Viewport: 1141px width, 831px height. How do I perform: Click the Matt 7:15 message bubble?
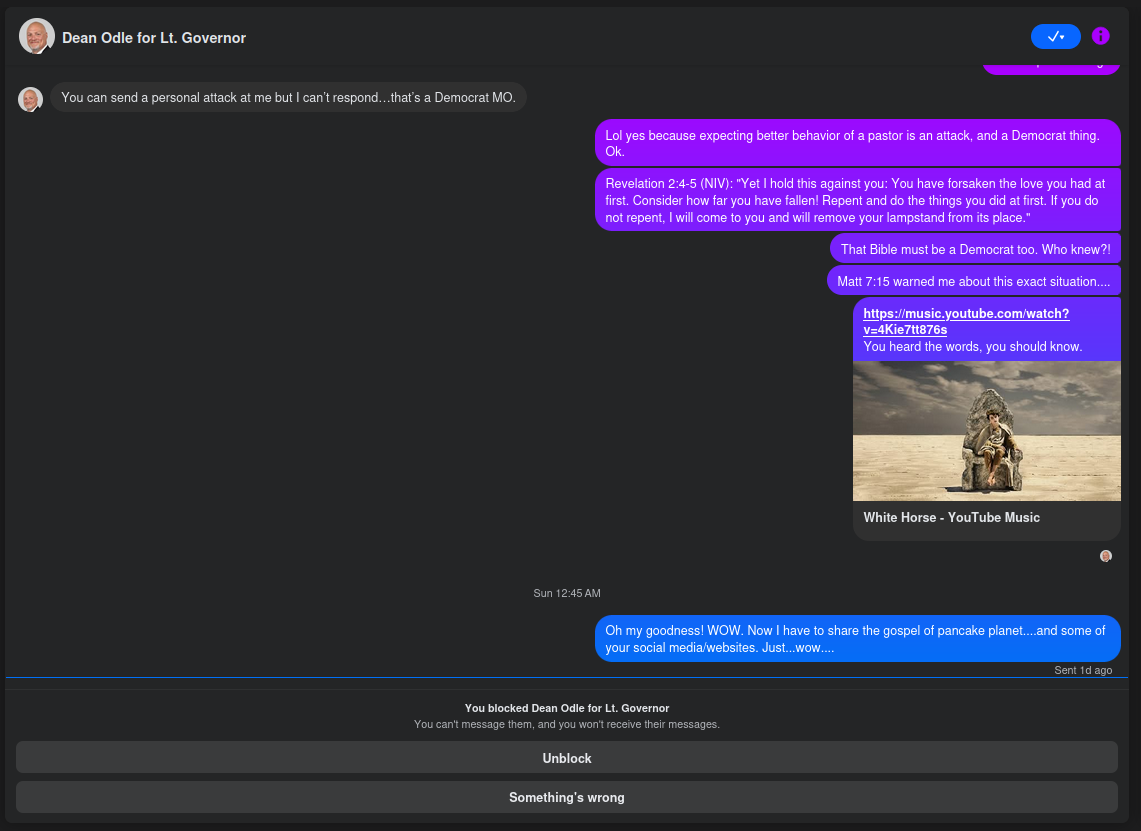tap(973, 282)
